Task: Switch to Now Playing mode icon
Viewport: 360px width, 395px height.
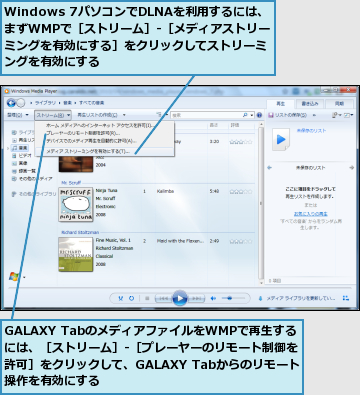Action: tap(346, 298)
